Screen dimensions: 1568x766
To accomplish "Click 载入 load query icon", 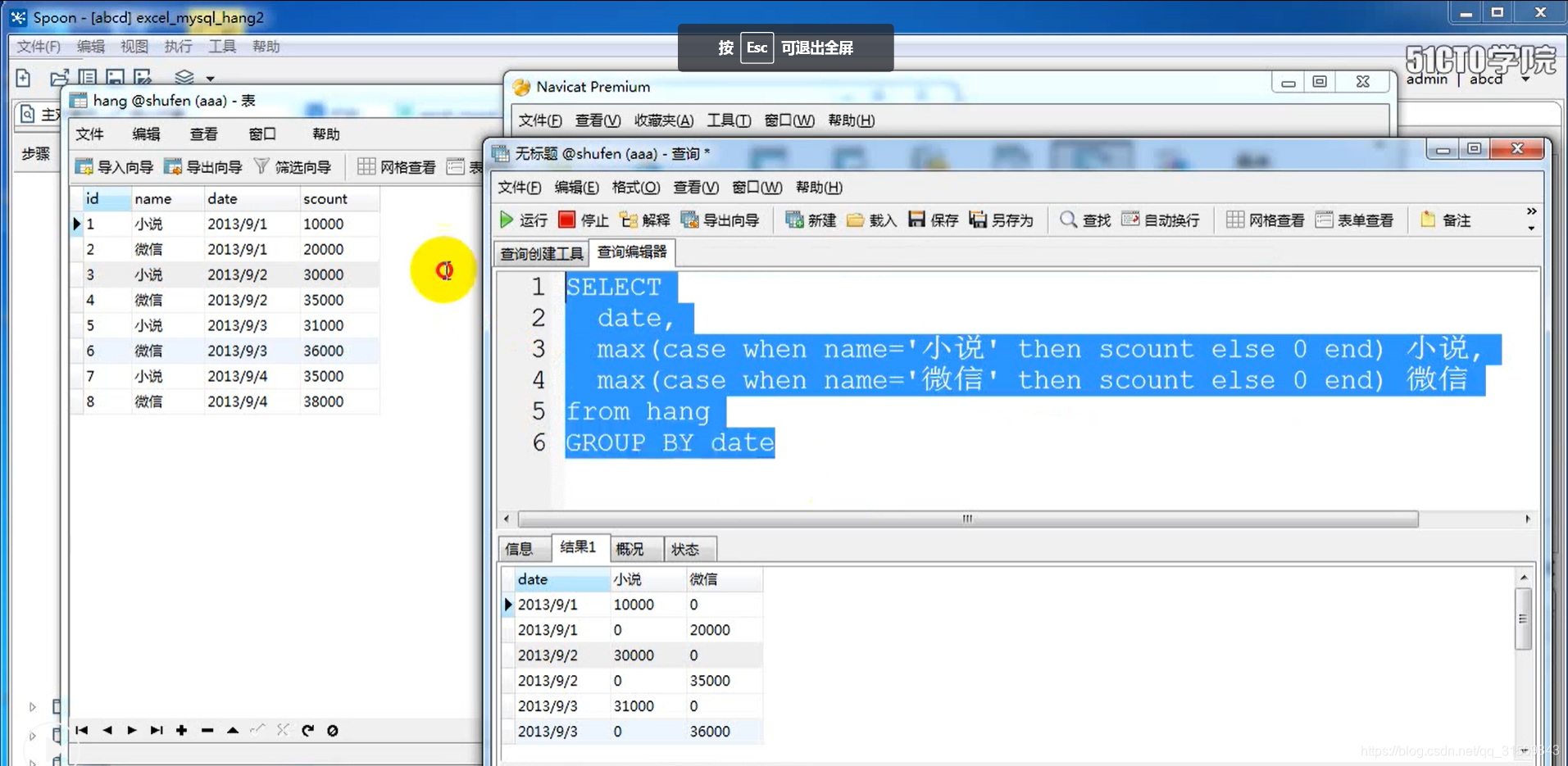I will tap(871, 220).
